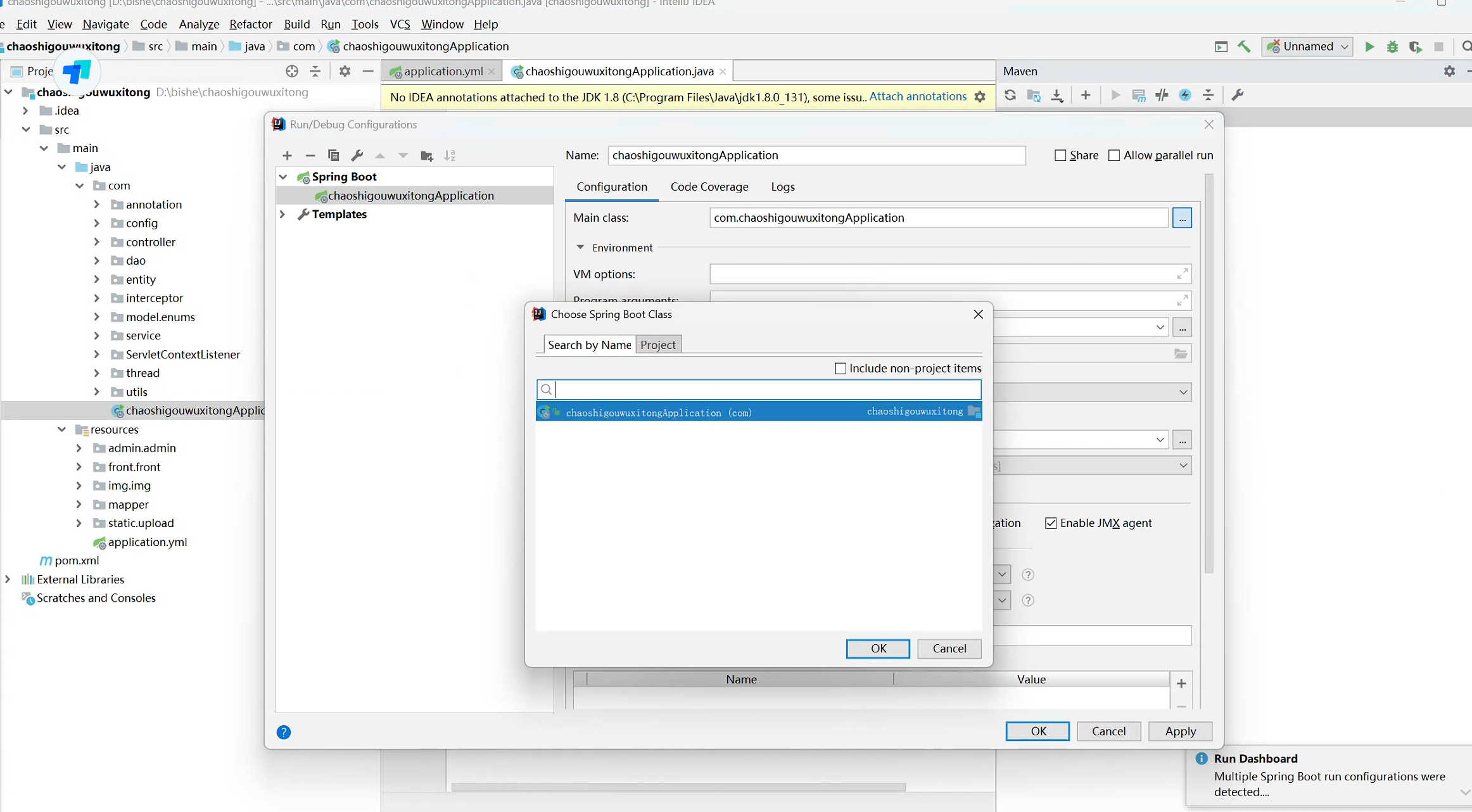Viewport: 1472px width, 812px height.
Task: Click class search input field
Action: [759, 390]
